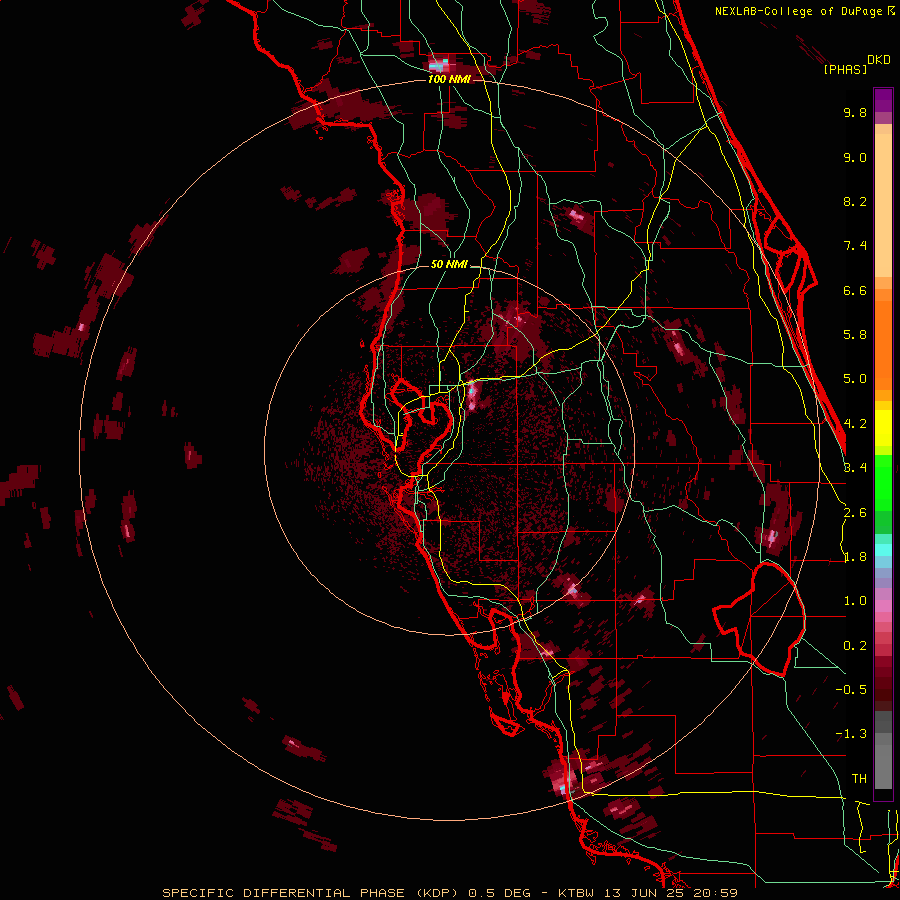Click the 8.2 value on the color scale
The height and width of the screenshot is (900, 900).
(x=855, y=201)
